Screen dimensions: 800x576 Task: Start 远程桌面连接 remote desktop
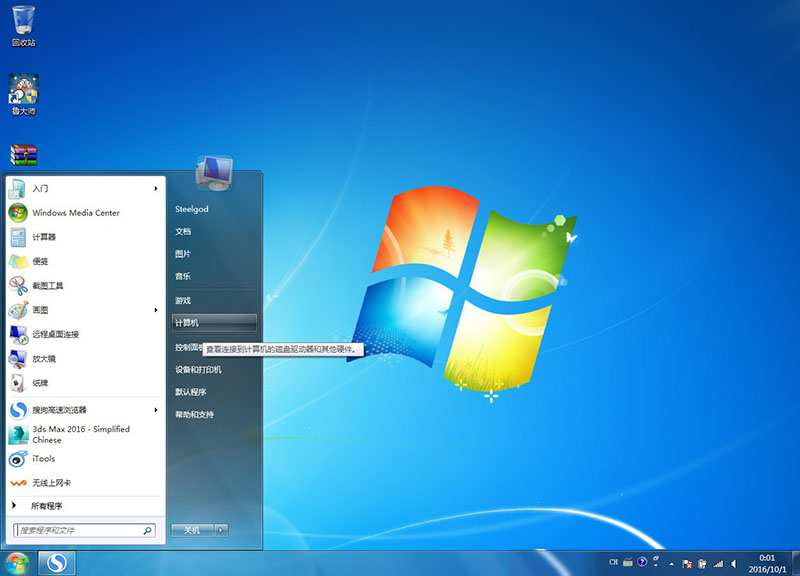point(85,335)
